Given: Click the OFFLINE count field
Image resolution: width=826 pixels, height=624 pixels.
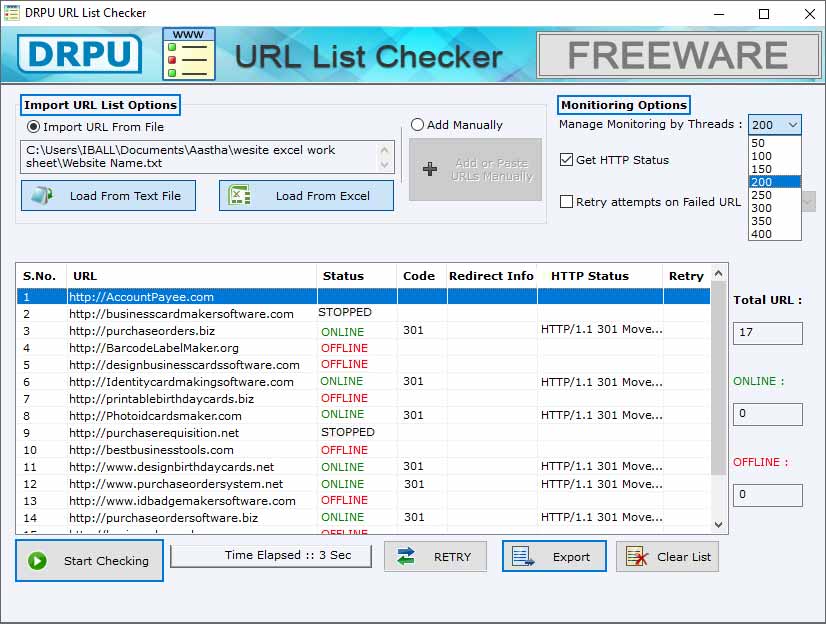Looking at the screenshot, I should (768, 495).
